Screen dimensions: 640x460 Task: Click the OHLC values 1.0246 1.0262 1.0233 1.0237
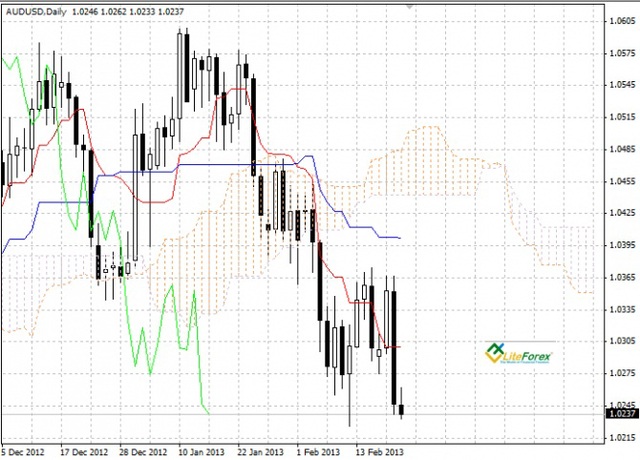coord(128,12)
